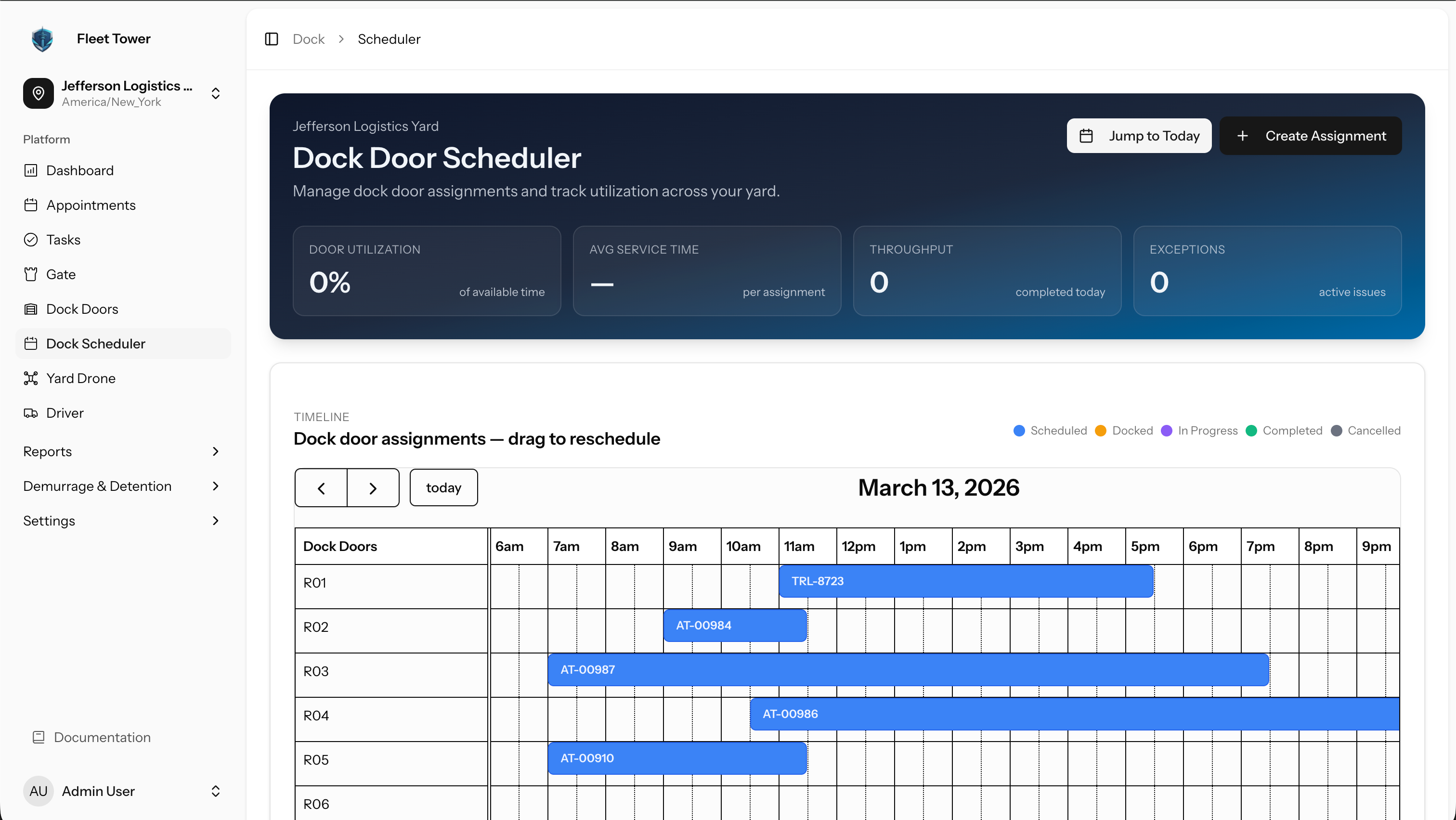Screen dimensions: 1456x820
Task: Switch to the Dock Scheduler section
Action: (95, 344)
